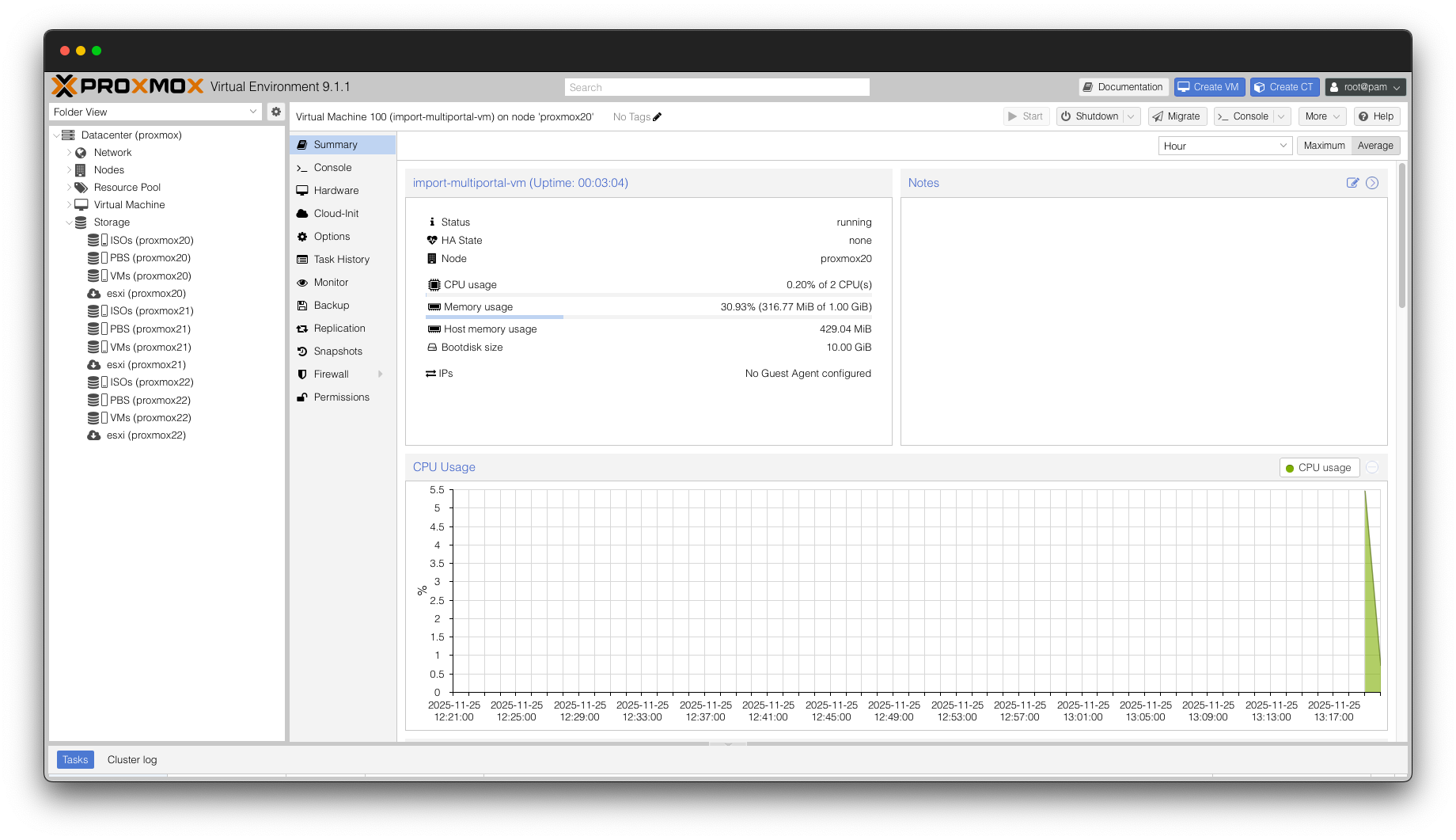Open the Hardware tab
1456x840 pixels.
(x=336, y=191)
